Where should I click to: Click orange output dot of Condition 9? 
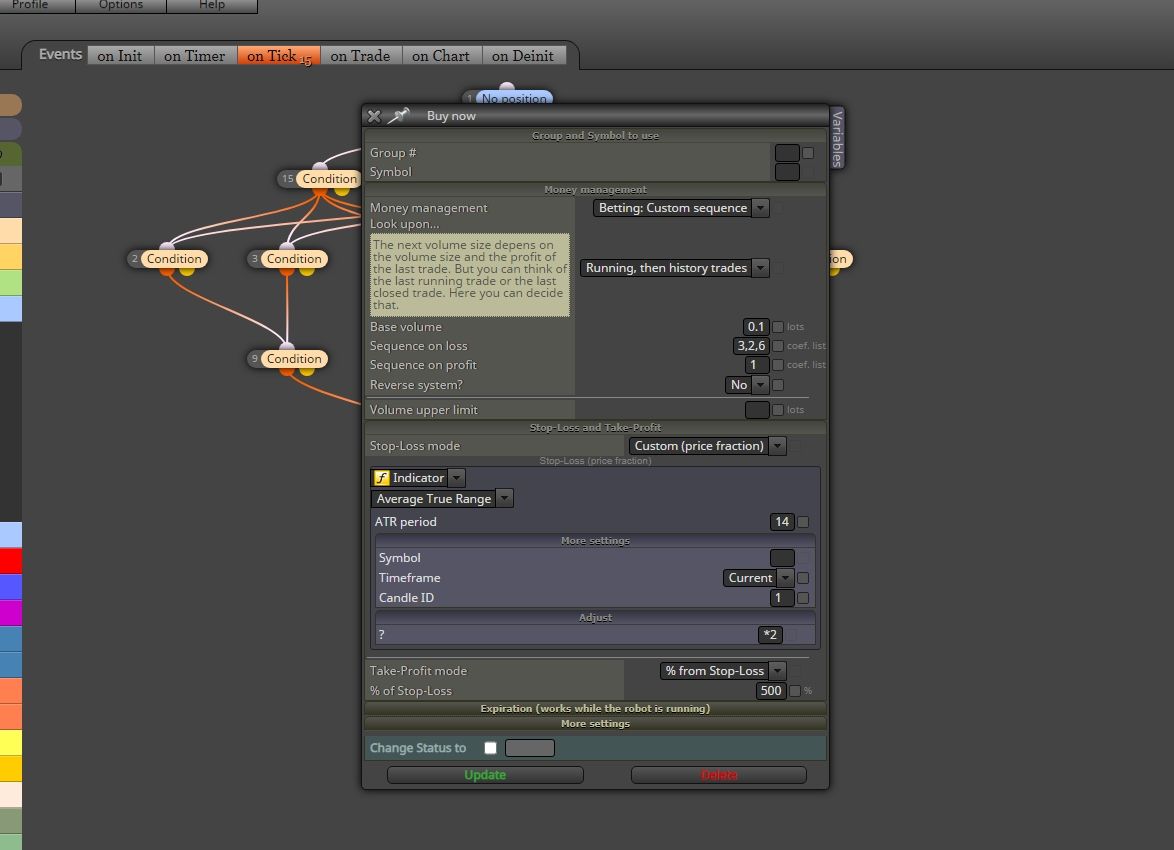(x=287, y=370)
